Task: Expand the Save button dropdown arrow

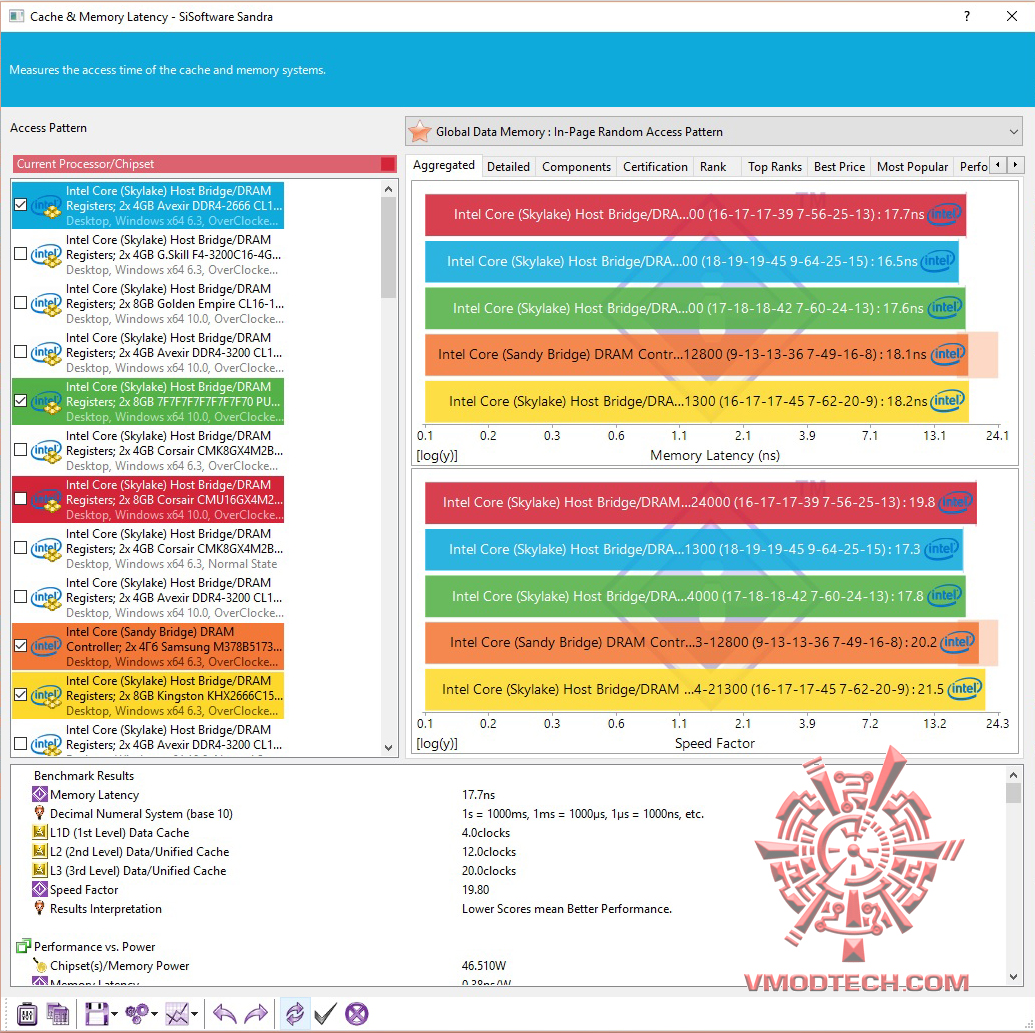Action: [115, 1014]
